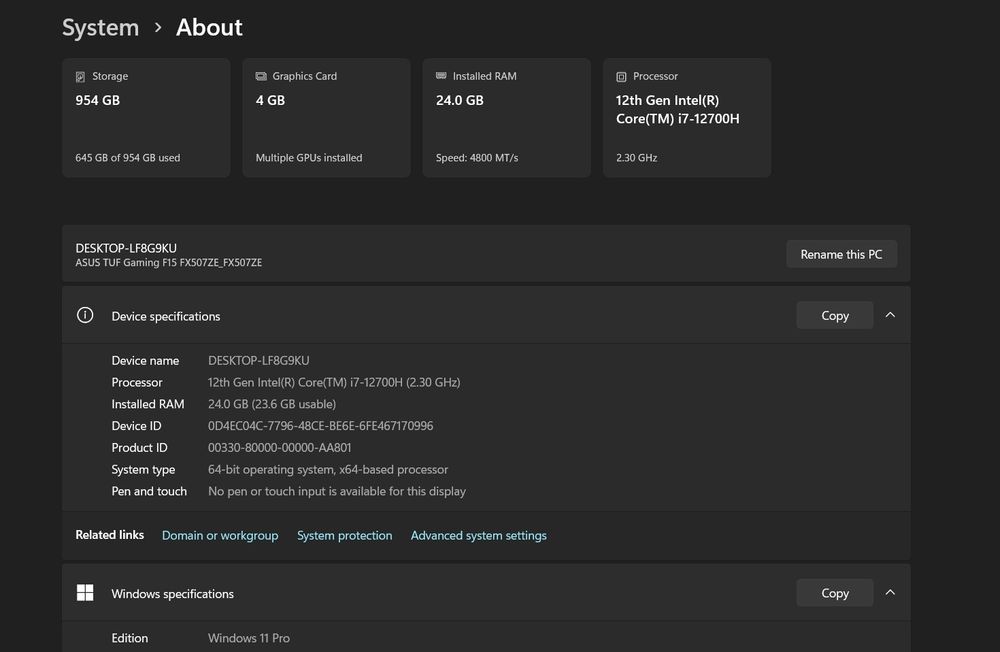Collapse the Device specifications section

pos(890,315)
